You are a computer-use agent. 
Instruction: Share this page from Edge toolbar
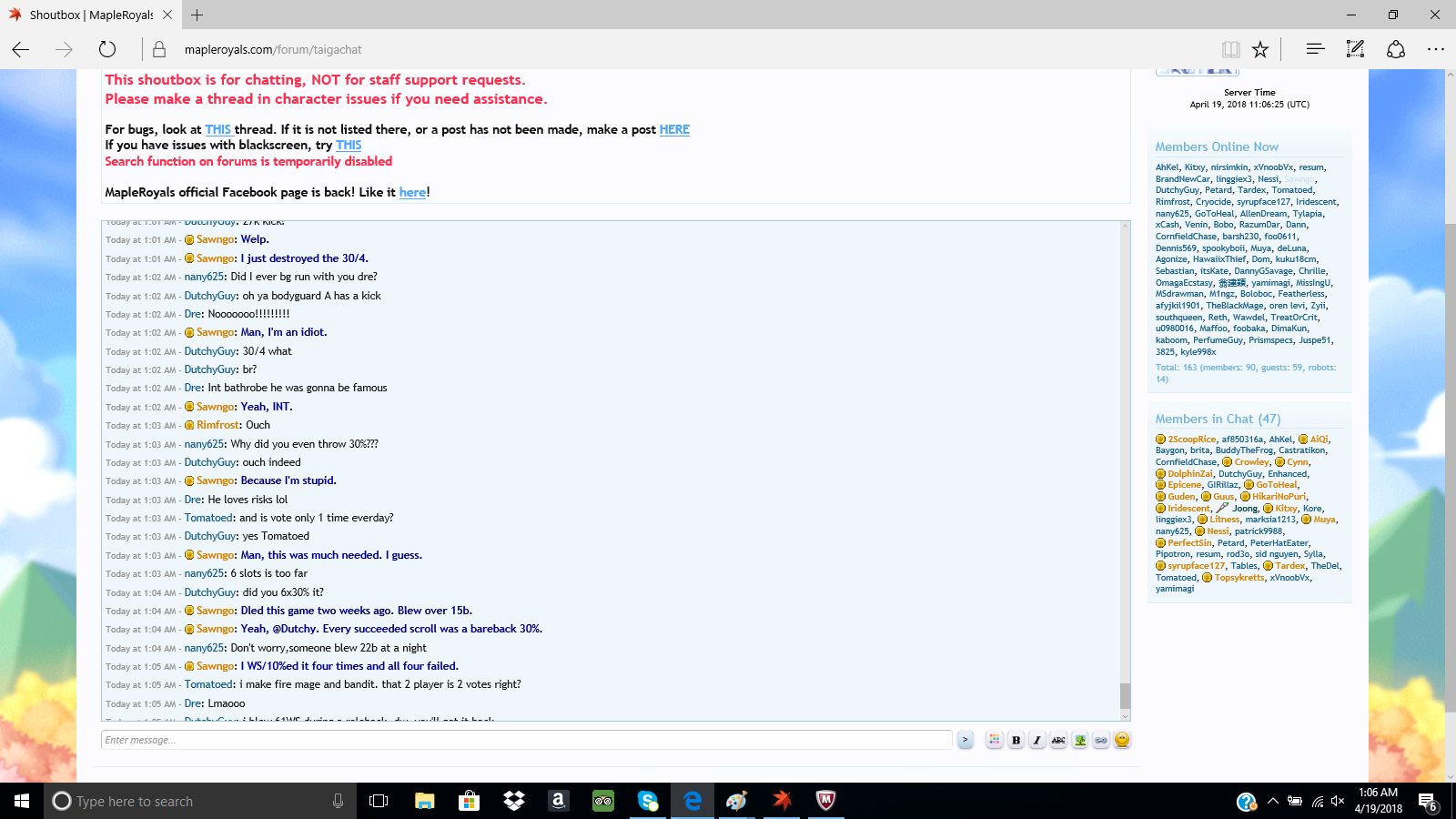pyautogui.click(x=1396, y=49)
